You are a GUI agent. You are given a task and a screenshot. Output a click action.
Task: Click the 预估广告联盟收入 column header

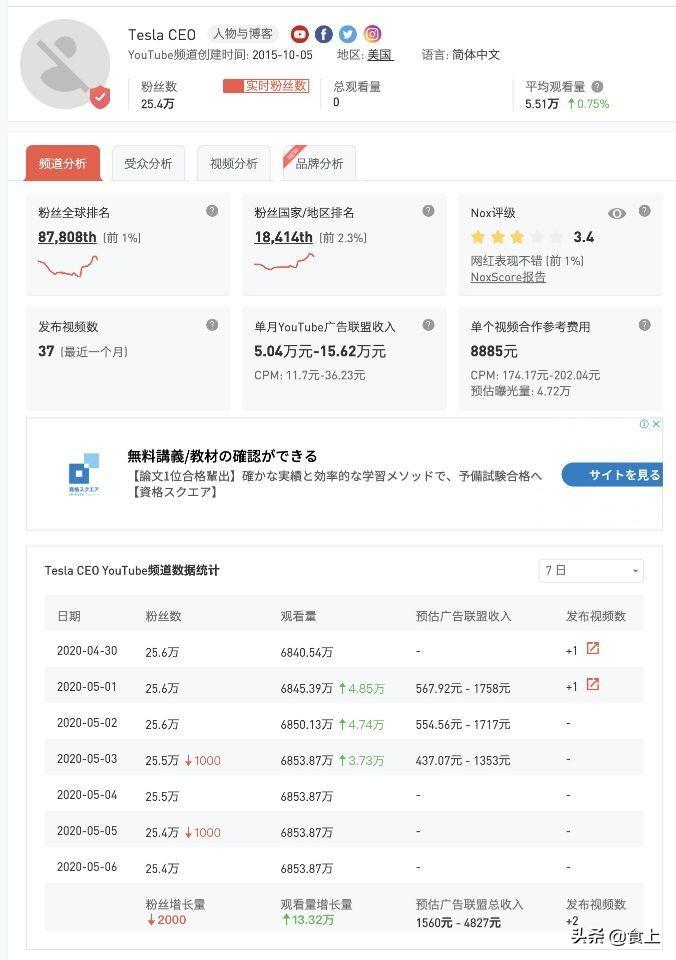pyautogui.click(x=464, y=616)
